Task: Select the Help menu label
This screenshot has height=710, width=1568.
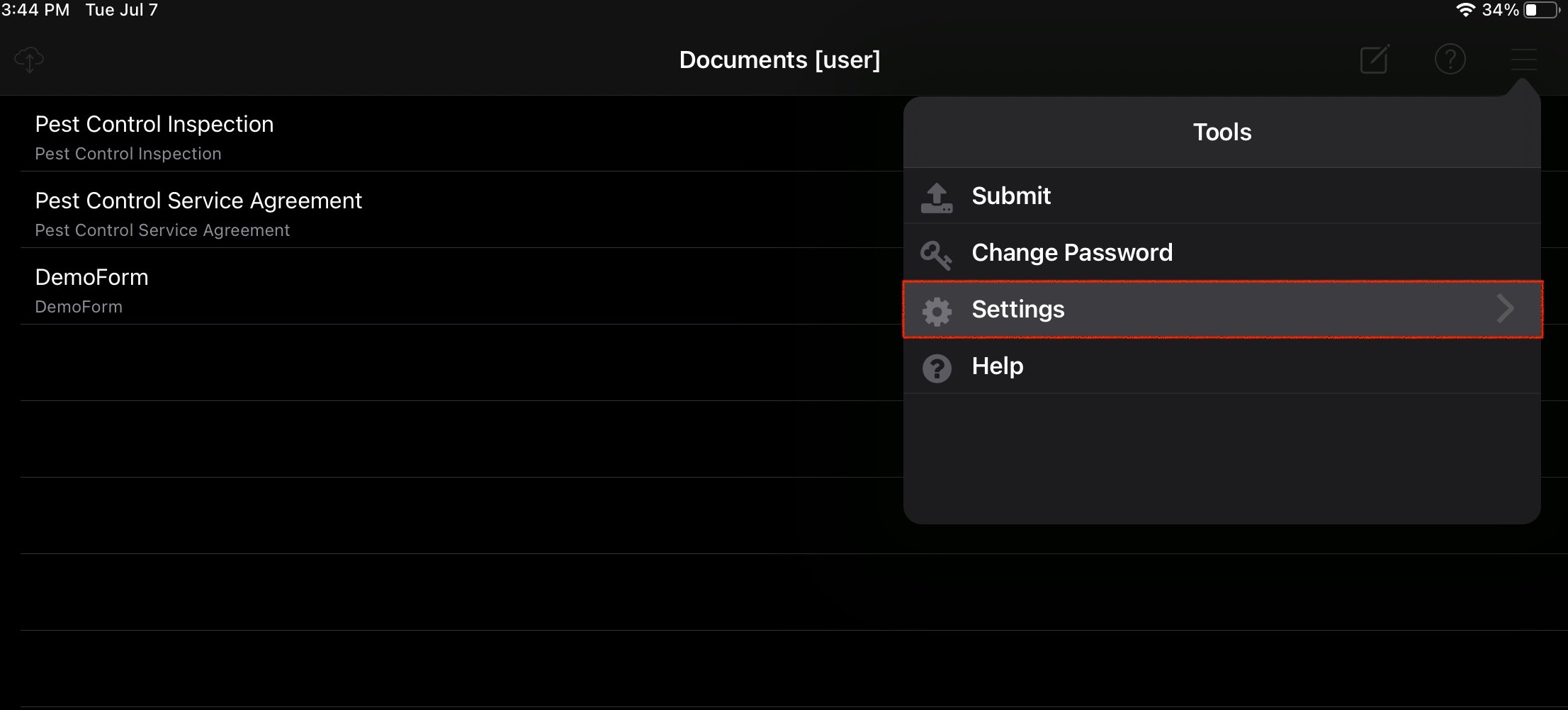Action: pos(998,366)
